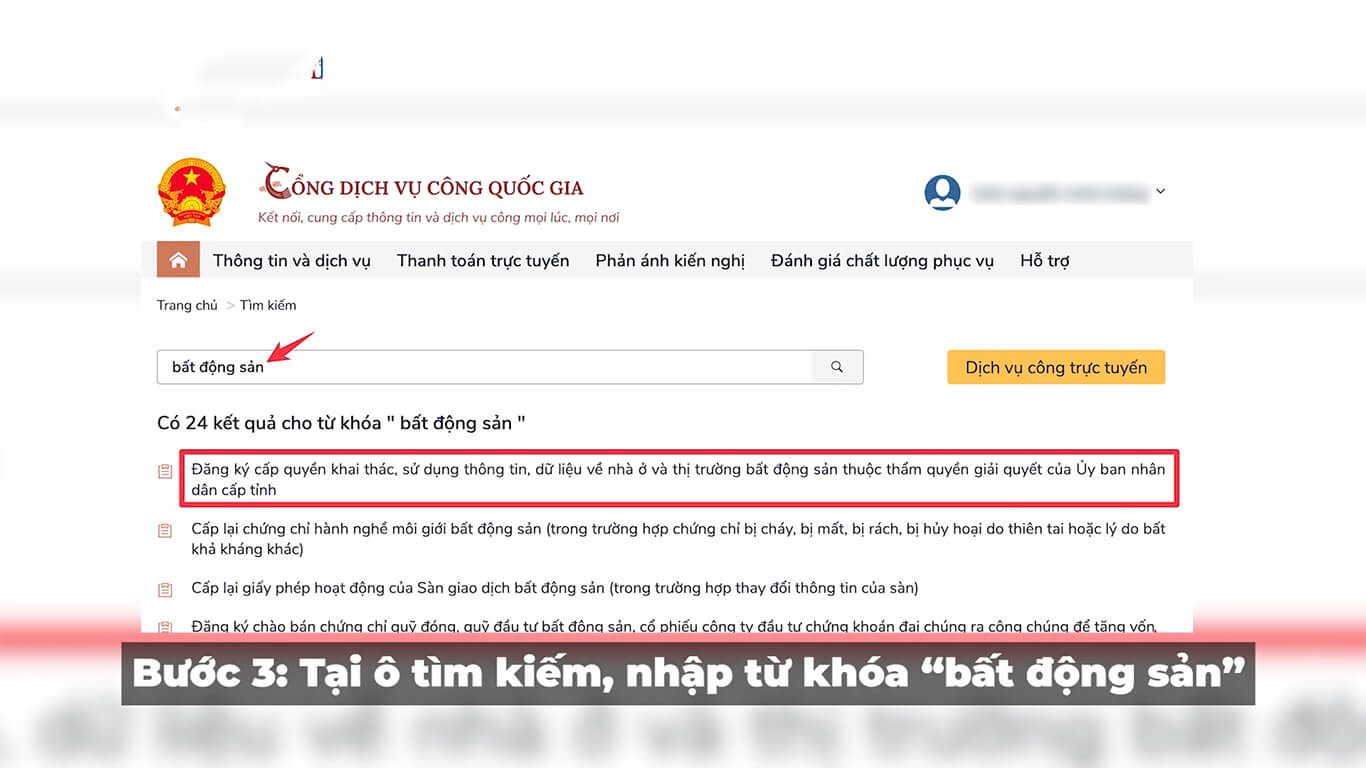This screenshot has width=1366, height=768.
Task: Focus the search field containing 'bất động sản'
Action: tap(484, 367)
